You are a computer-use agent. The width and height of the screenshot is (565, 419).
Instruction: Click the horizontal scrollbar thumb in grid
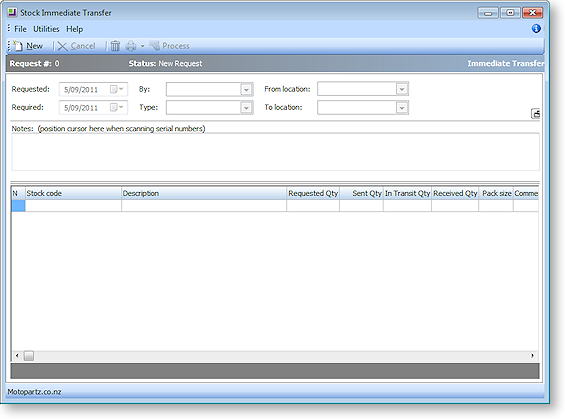pos(29,356)
